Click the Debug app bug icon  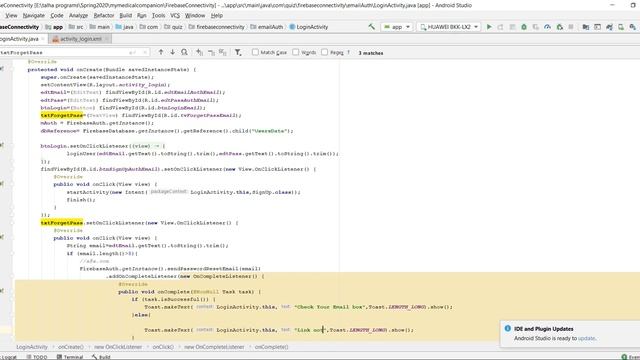click(x=524, y=27)
